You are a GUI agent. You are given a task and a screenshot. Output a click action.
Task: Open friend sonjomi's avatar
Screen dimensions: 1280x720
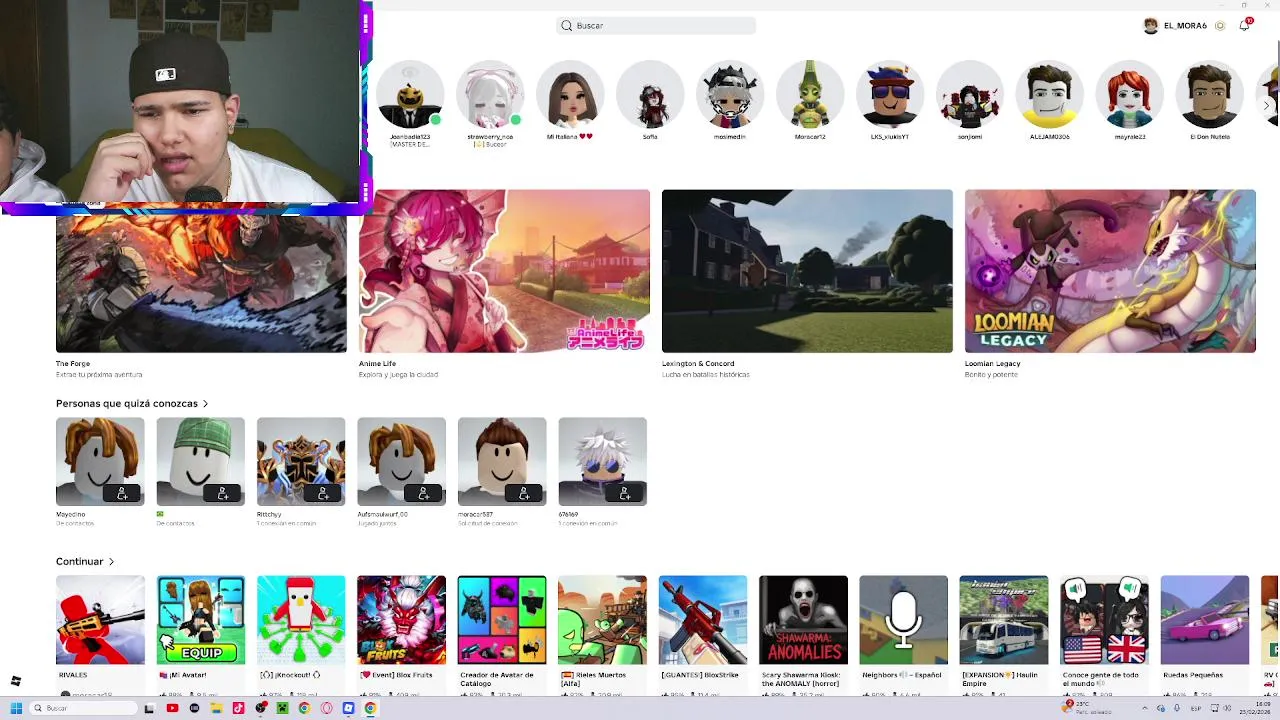click(x=970, y=95)
